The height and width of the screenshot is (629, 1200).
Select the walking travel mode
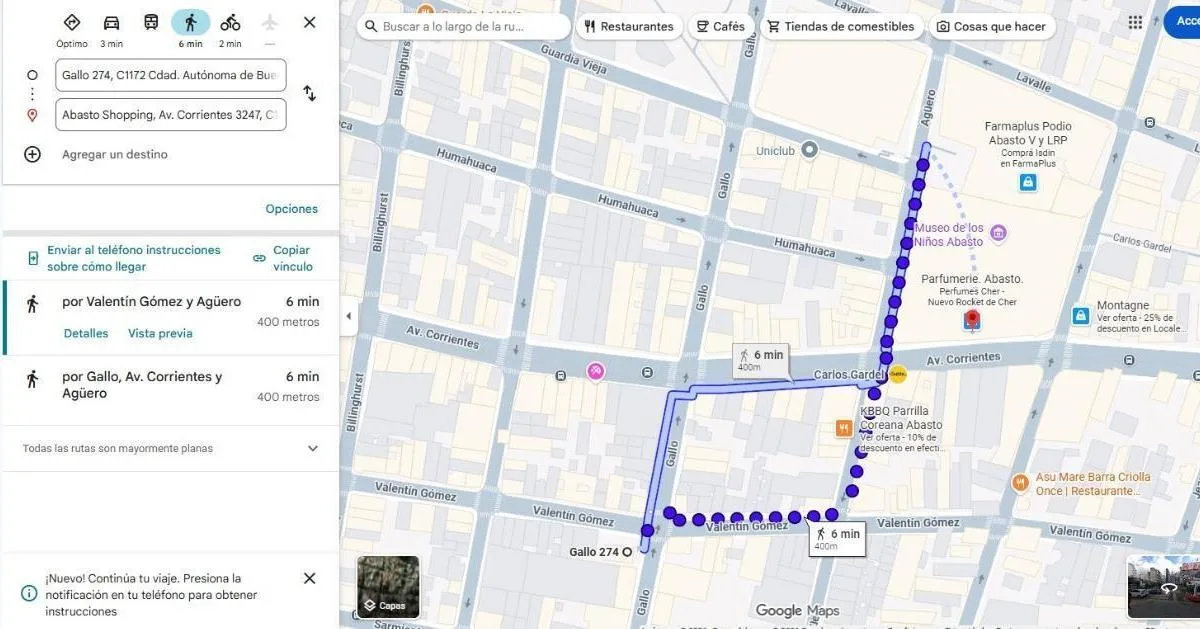[x=190, y=23]
